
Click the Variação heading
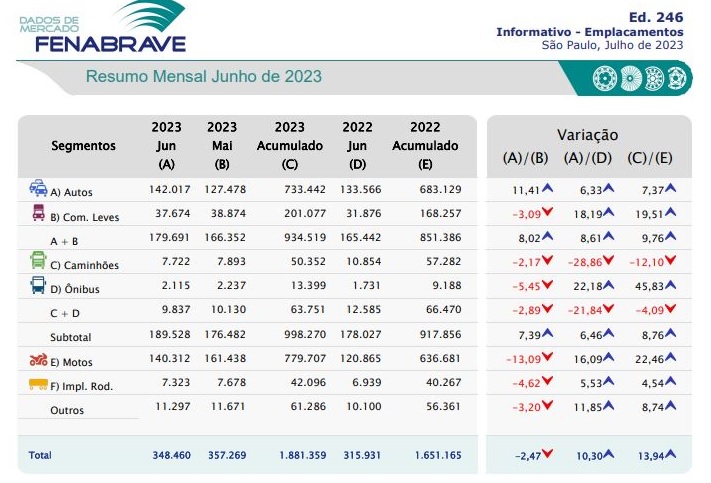click(x=587, y=135)
